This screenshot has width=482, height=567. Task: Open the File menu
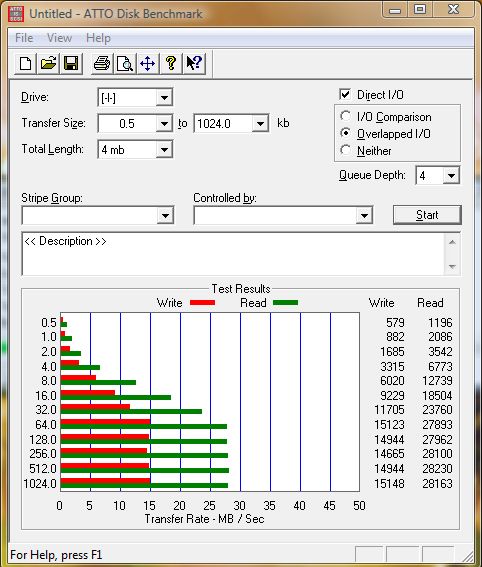click(x=24, y=38)
